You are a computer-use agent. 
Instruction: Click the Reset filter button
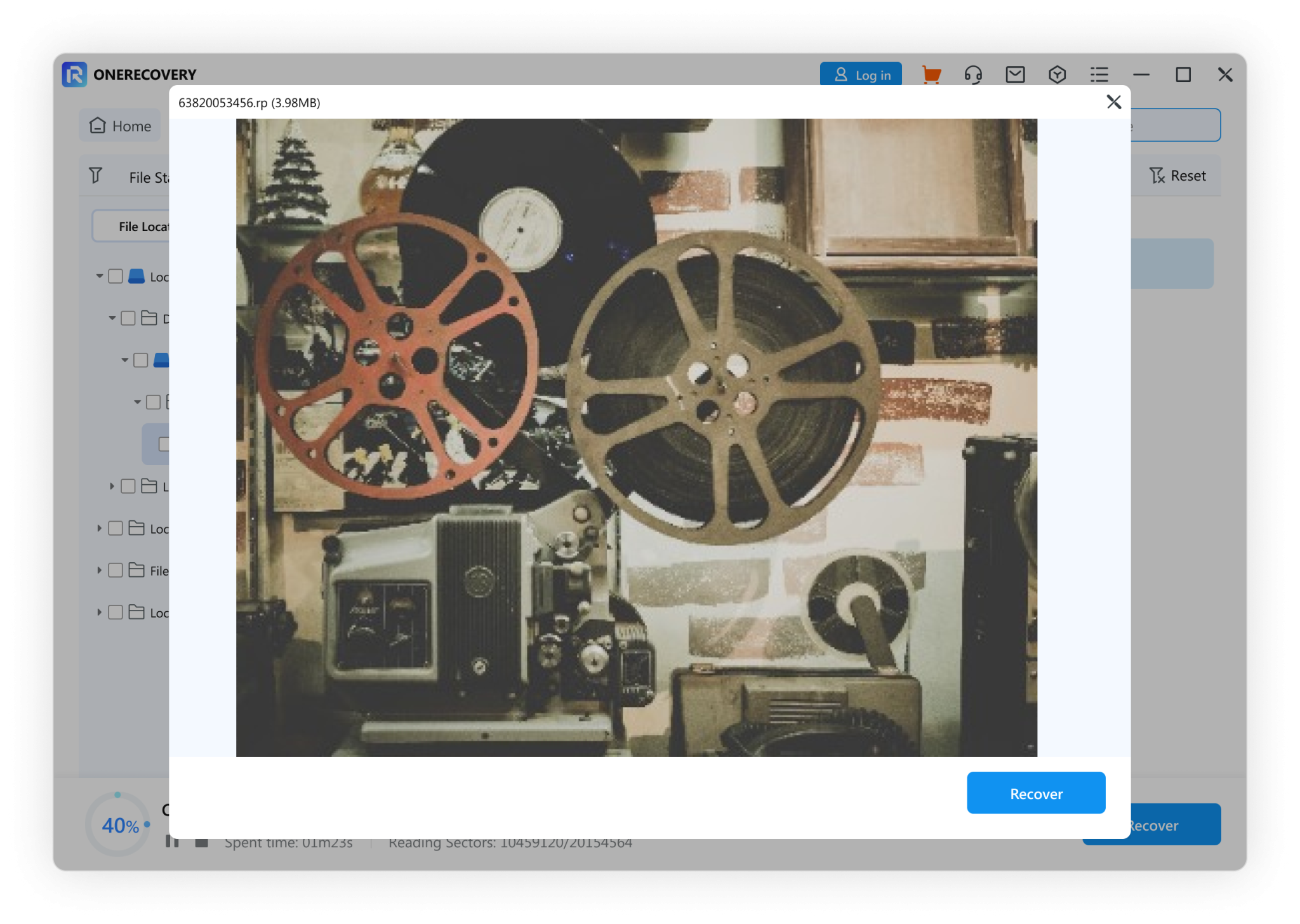click(x=1177, y=176)
